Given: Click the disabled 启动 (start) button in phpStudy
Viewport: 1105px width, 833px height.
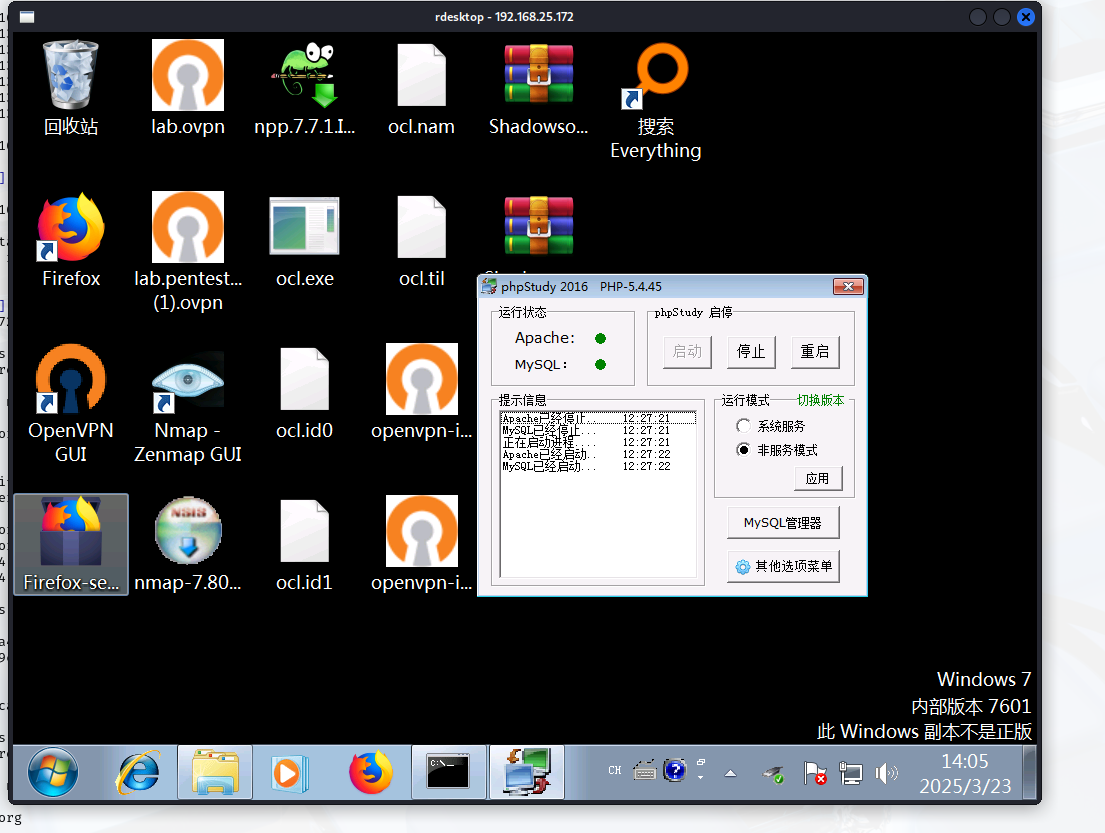Looking at the screenshot, I should [687, 352].
